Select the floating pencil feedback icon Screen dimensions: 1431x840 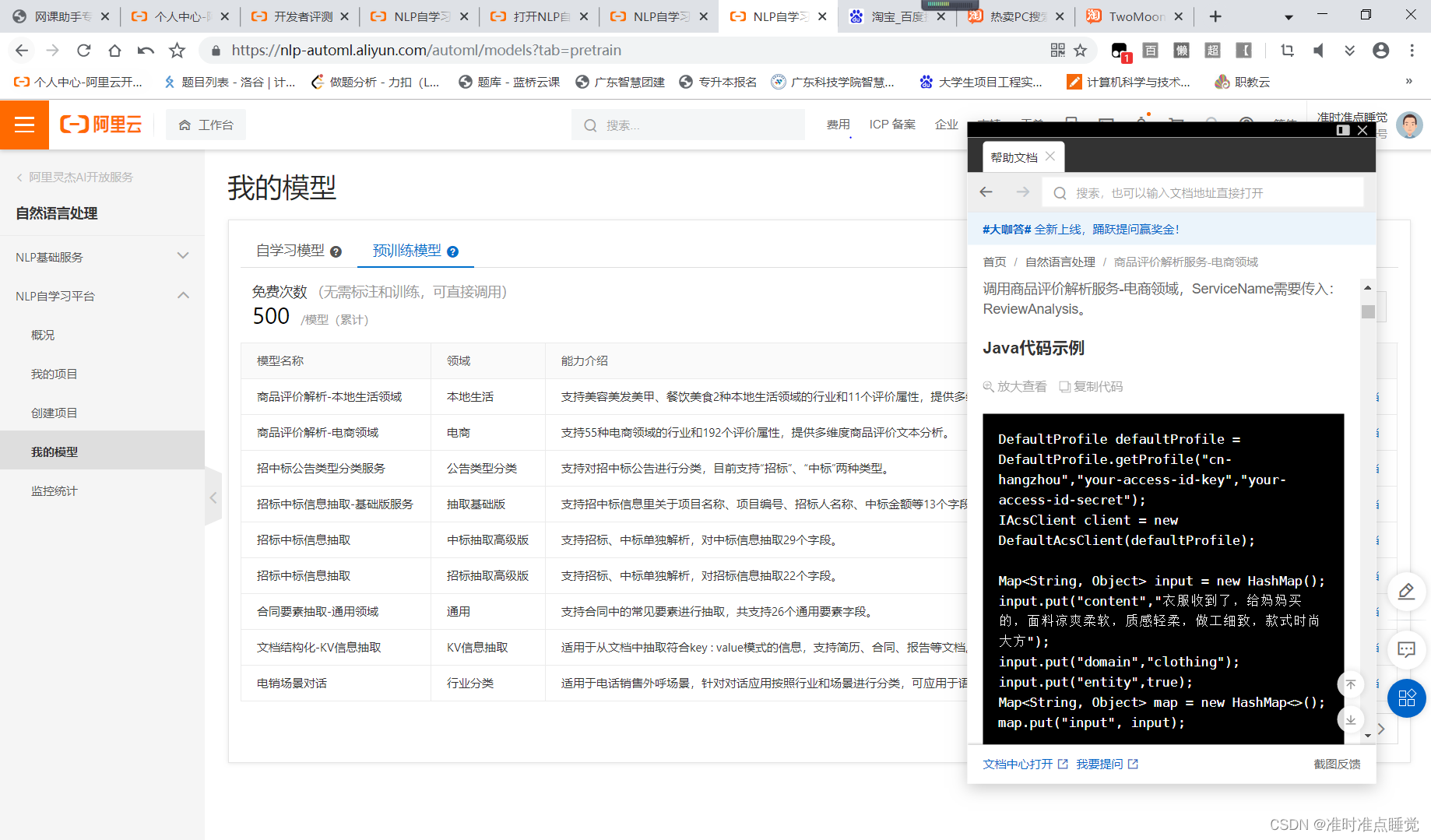[x=1406, y=592]
